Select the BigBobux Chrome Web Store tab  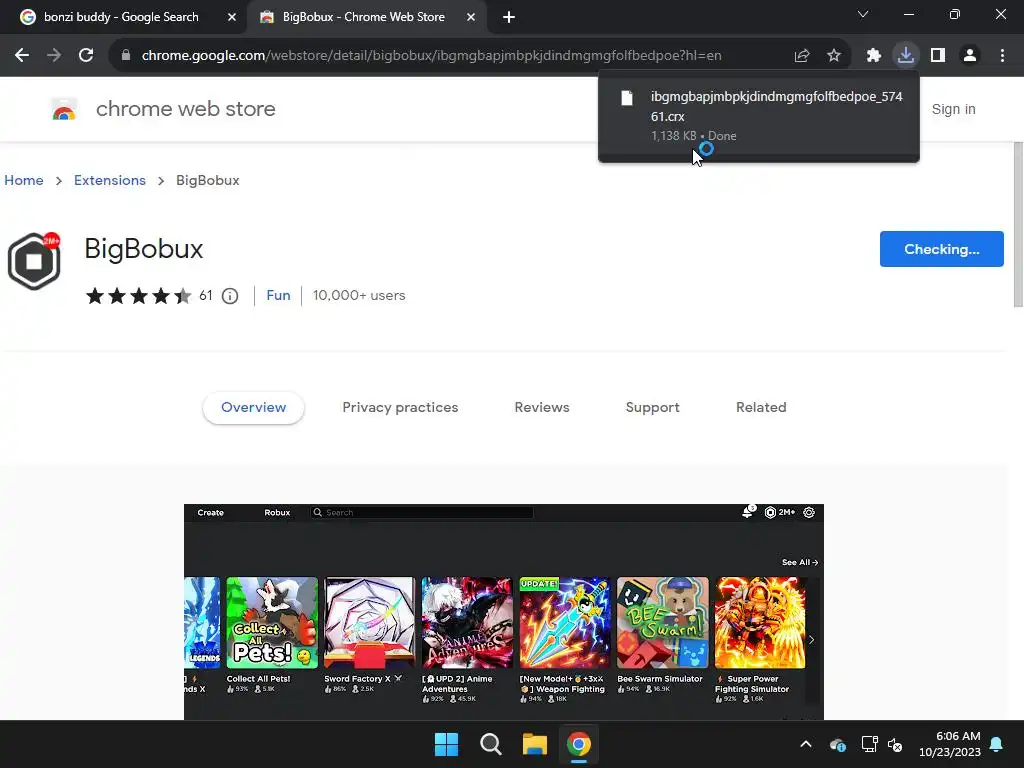(363, 17)
